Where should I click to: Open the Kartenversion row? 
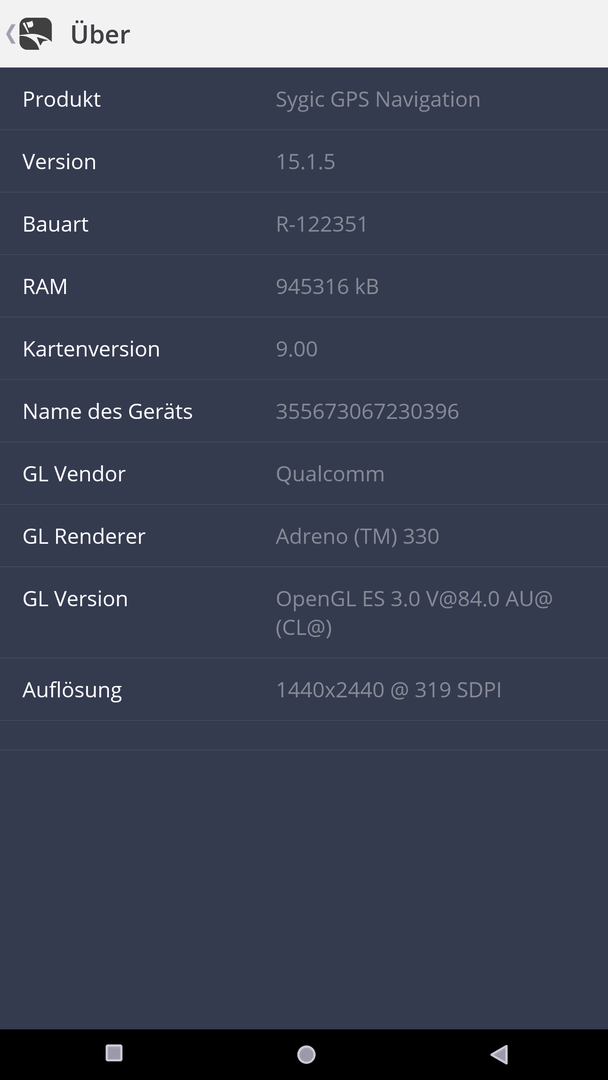(304, 349)
